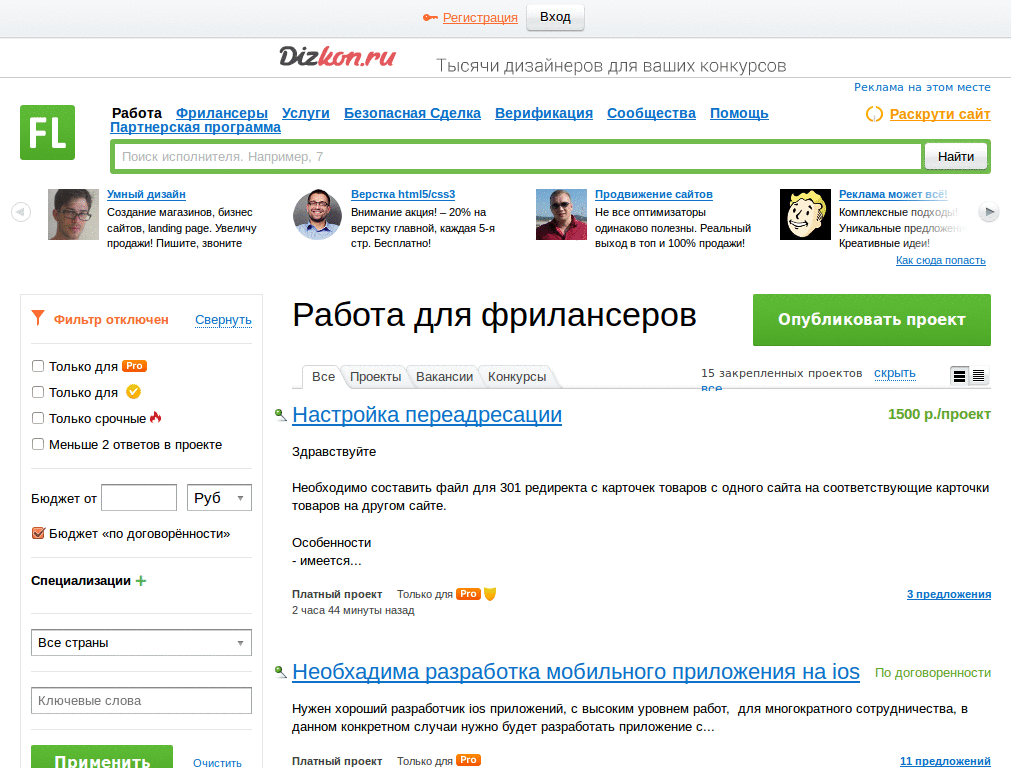
Task: Enable the Только срочные checkbox
Action: click(37, 419)
